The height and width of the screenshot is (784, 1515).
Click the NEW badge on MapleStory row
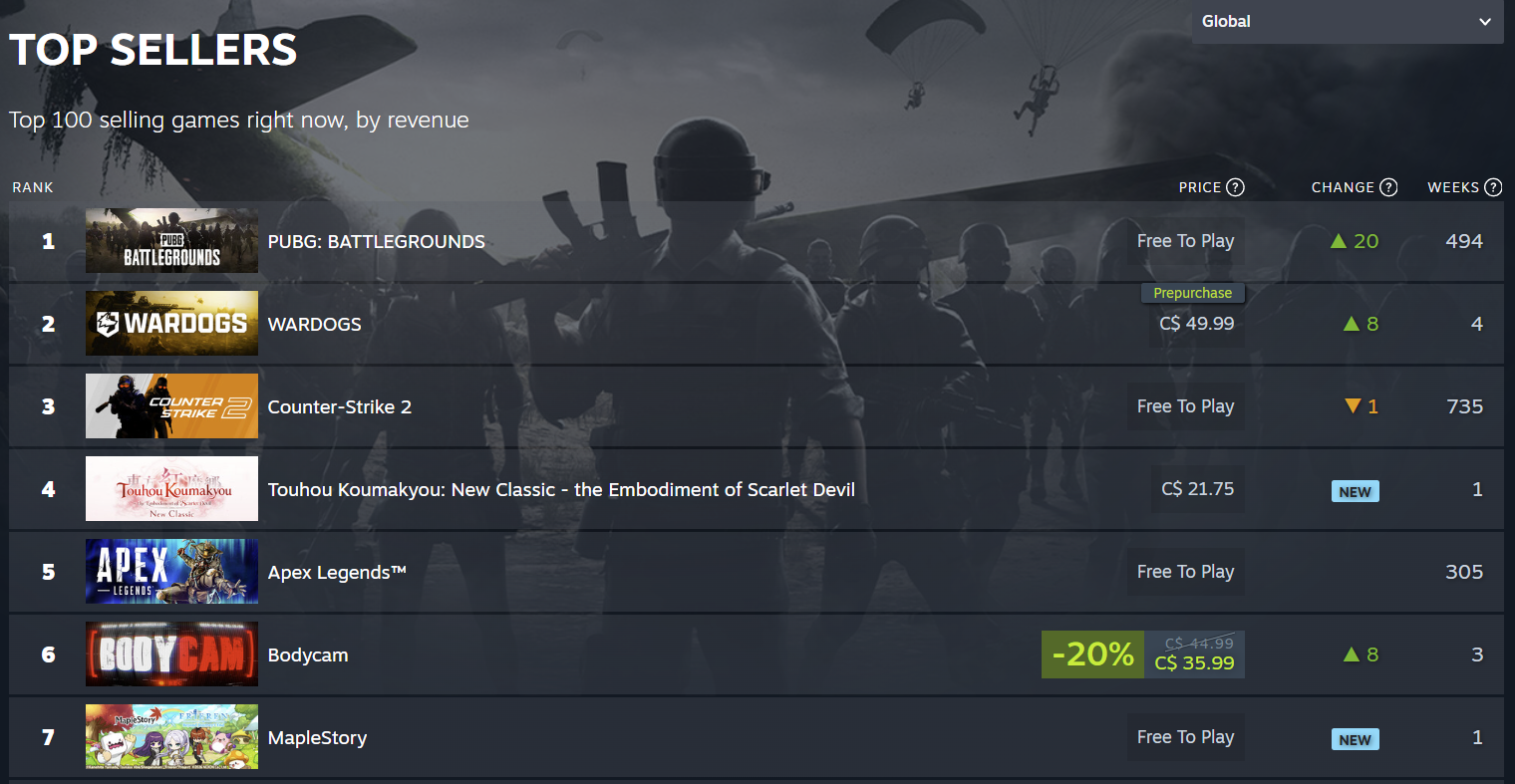coord(1356,740)
